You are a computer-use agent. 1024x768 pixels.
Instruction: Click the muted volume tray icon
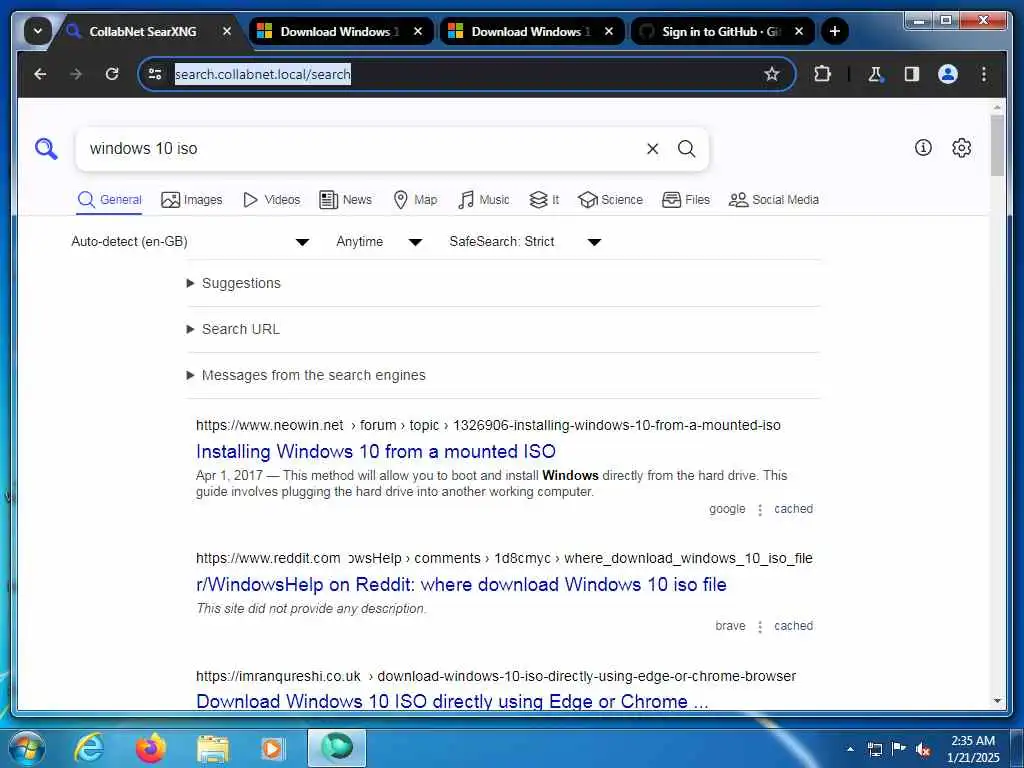tap(923, 749)
